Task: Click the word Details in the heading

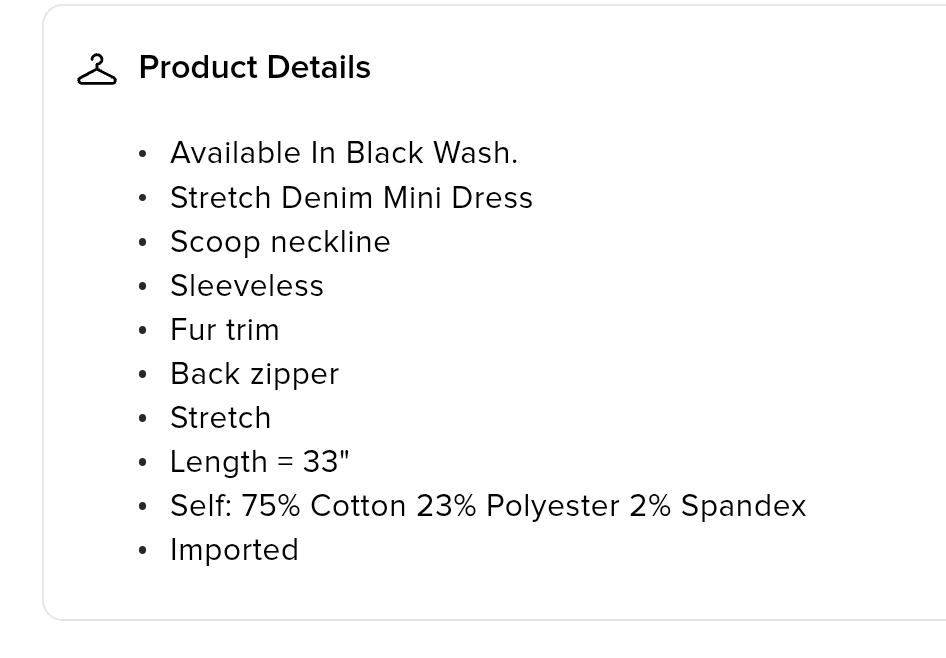Action: click(x=319, y=67)
